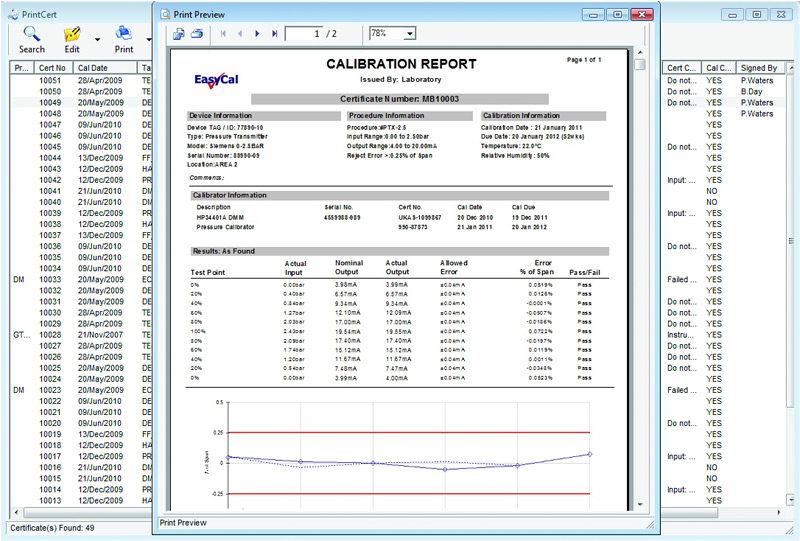Click the Device Information section heading
800x541 pixels.
tap(264, 116)
